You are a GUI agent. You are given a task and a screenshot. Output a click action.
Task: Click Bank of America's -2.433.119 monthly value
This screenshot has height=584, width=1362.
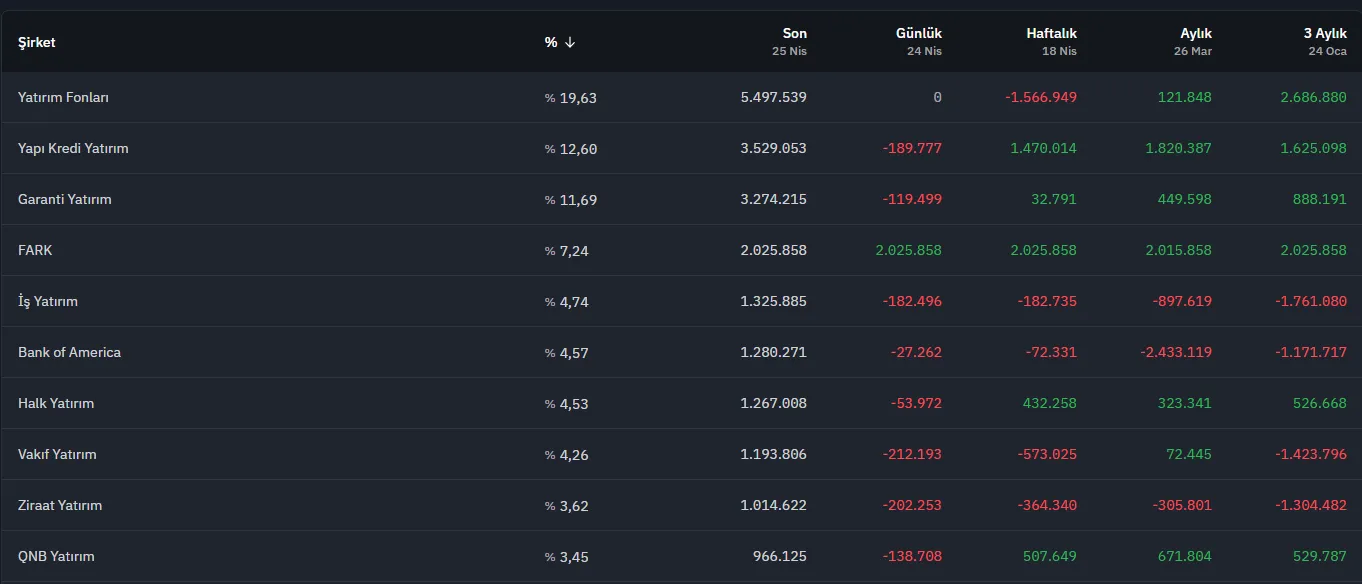click(x=1176, y=352)
